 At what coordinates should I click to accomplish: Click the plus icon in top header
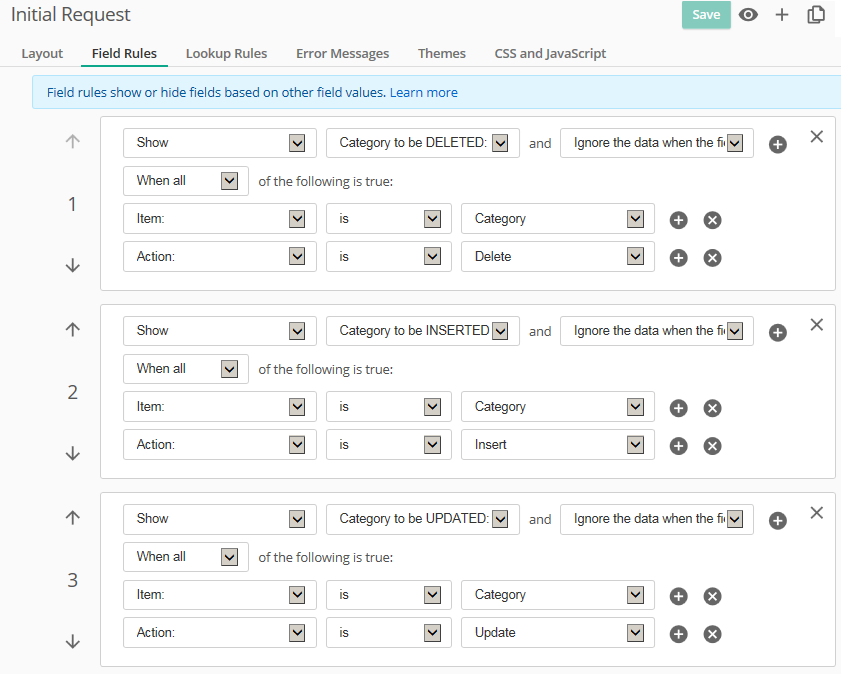coord(782,15)
